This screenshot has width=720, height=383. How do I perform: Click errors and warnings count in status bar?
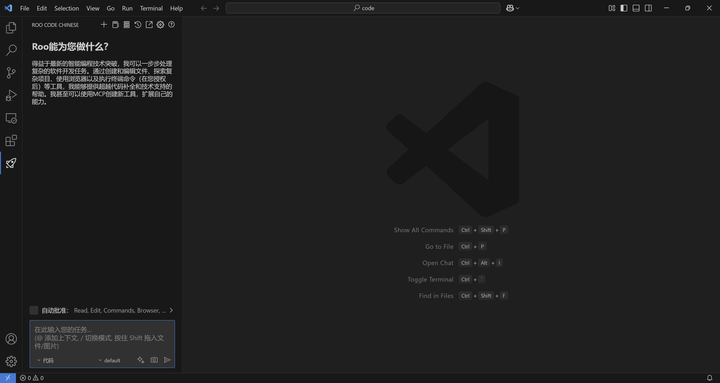tap(32, 378)
